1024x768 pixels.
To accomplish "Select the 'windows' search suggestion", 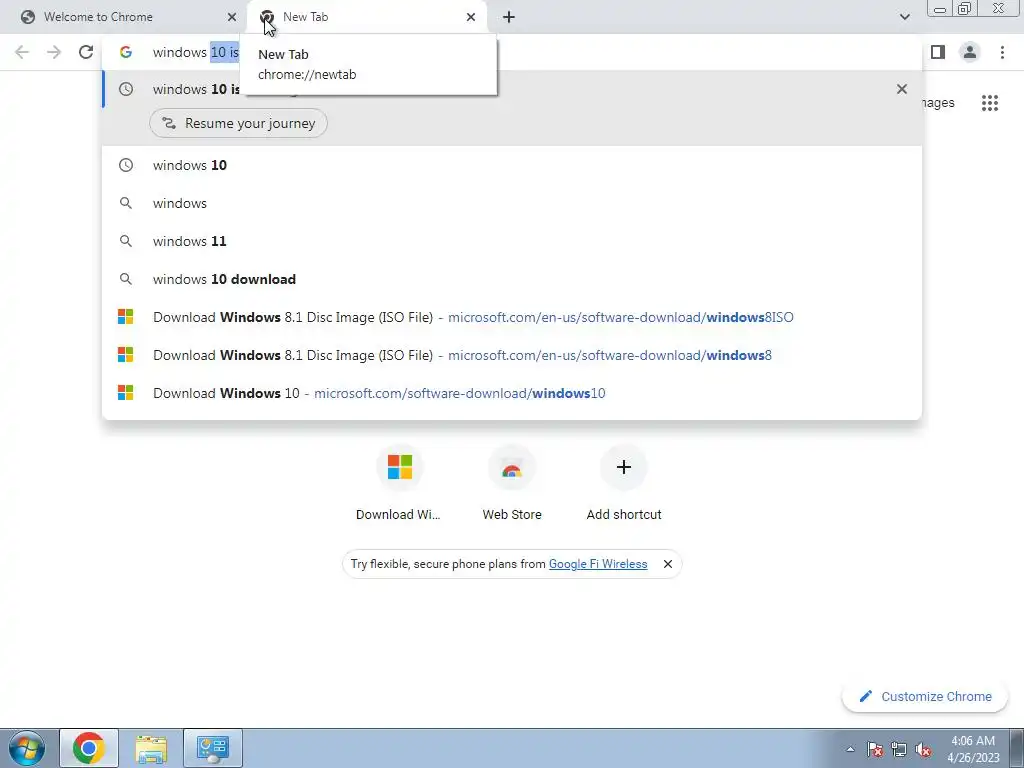I will [x=512, y=203].
